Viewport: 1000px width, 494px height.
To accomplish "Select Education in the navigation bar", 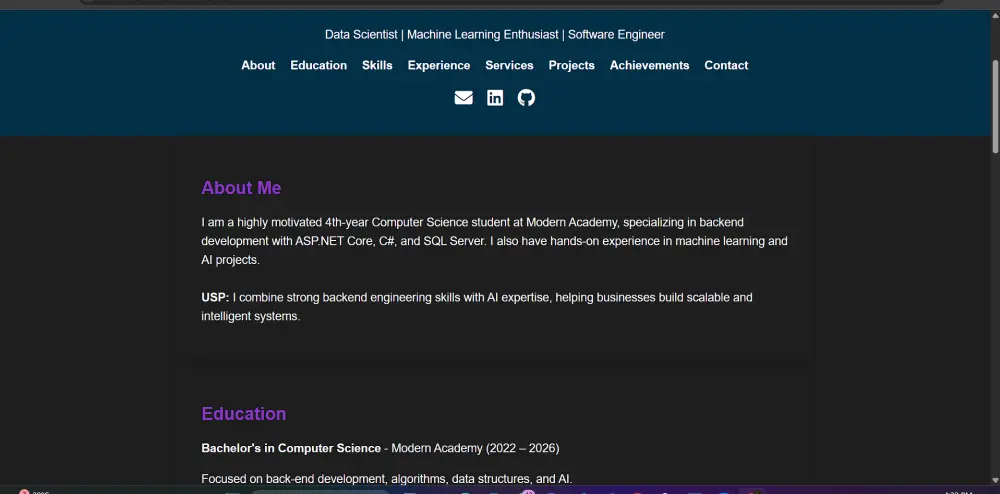I will click(x=319, y=66).
